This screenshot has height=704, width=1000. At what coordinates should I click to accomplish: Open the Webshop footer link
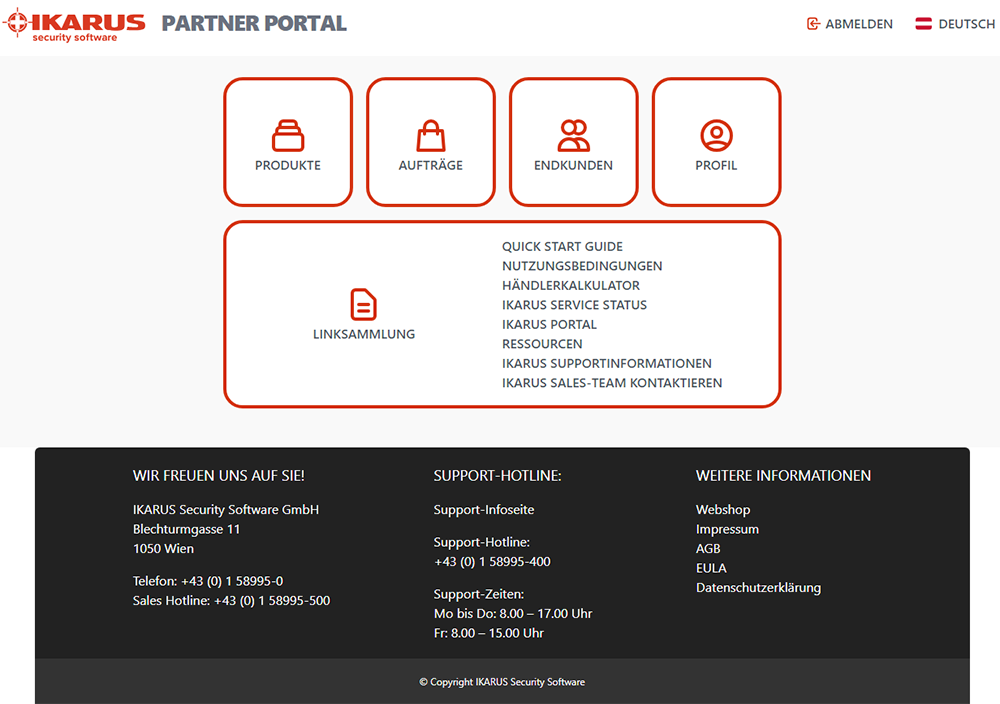pyautogui.click(x=723, y=510)
